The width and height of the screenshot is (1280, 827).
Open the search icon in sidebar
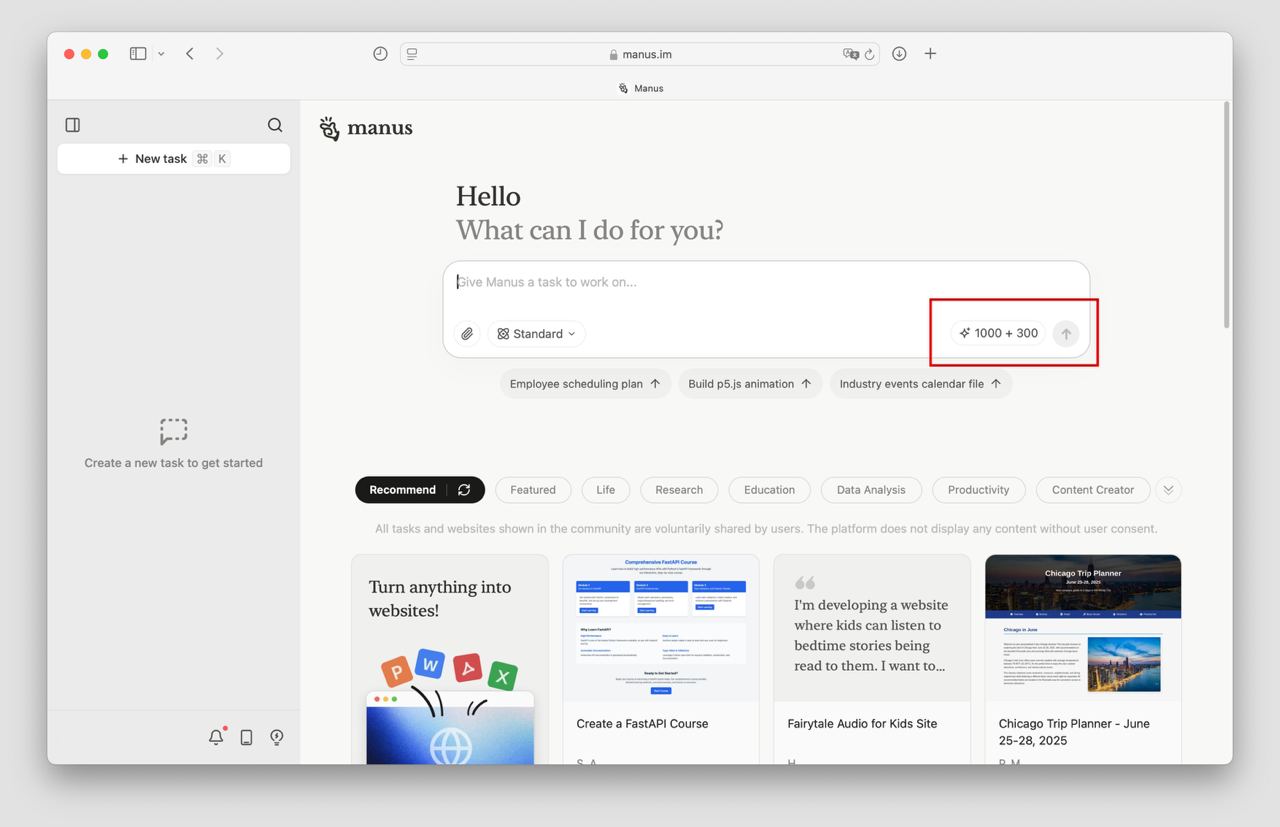[x=275, y=125]
